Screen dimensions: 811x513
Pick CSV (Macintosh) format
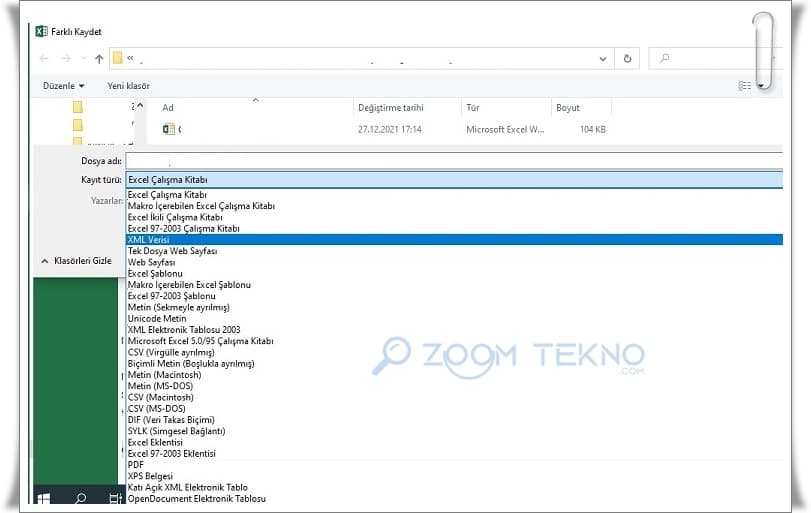454,398
